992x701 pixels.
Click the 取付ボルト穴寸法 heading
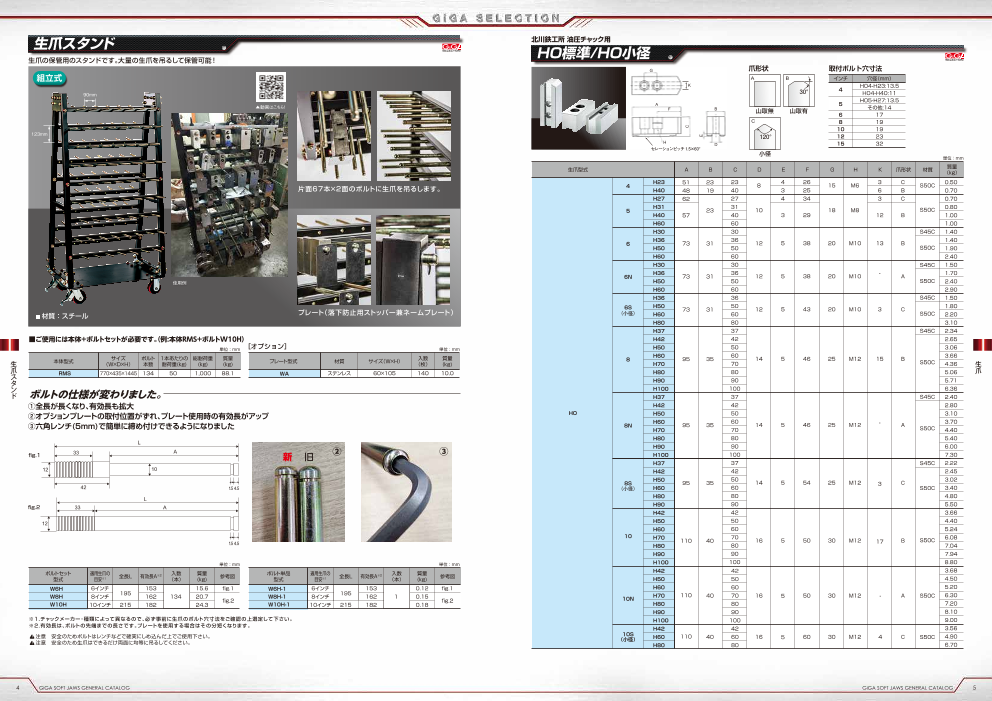[x=855, y=68]
